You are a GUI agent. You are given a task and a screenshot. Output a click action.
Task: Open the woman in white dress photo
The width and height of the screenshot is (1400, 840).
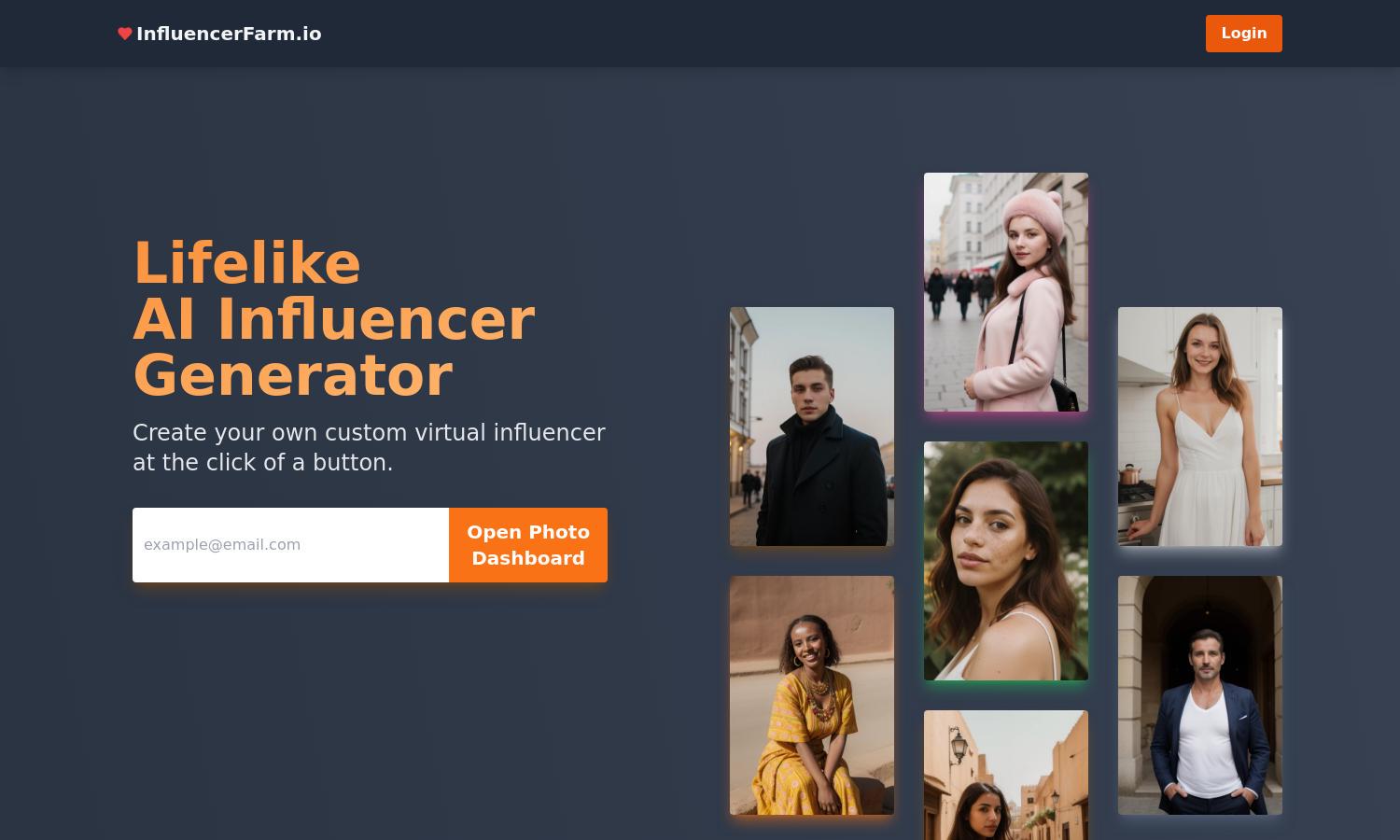1200,427
